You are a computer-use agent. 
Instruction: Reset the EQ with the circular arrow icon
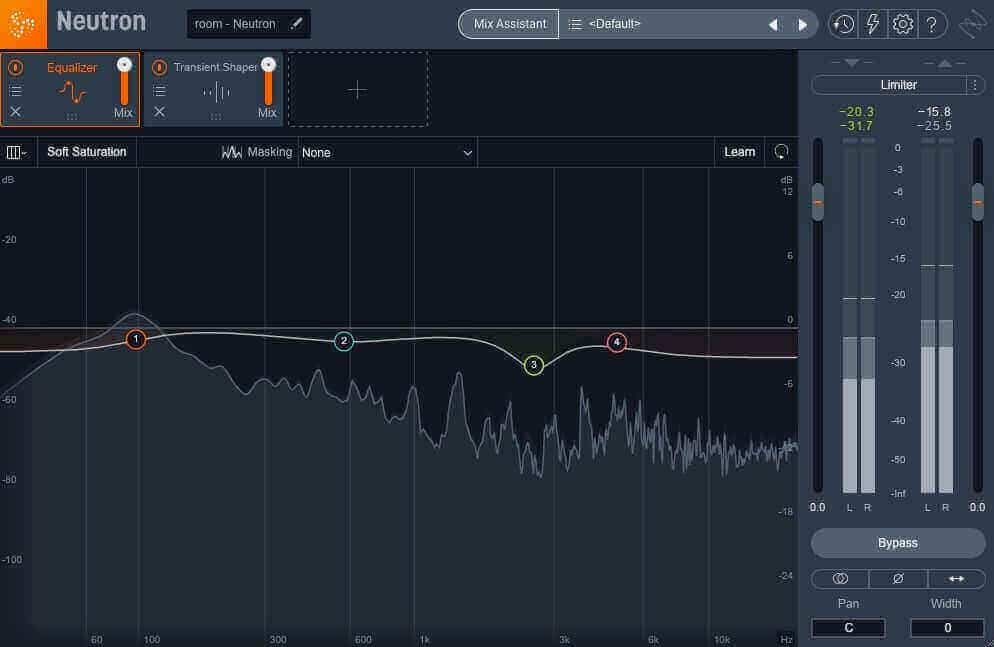(781, 152)
